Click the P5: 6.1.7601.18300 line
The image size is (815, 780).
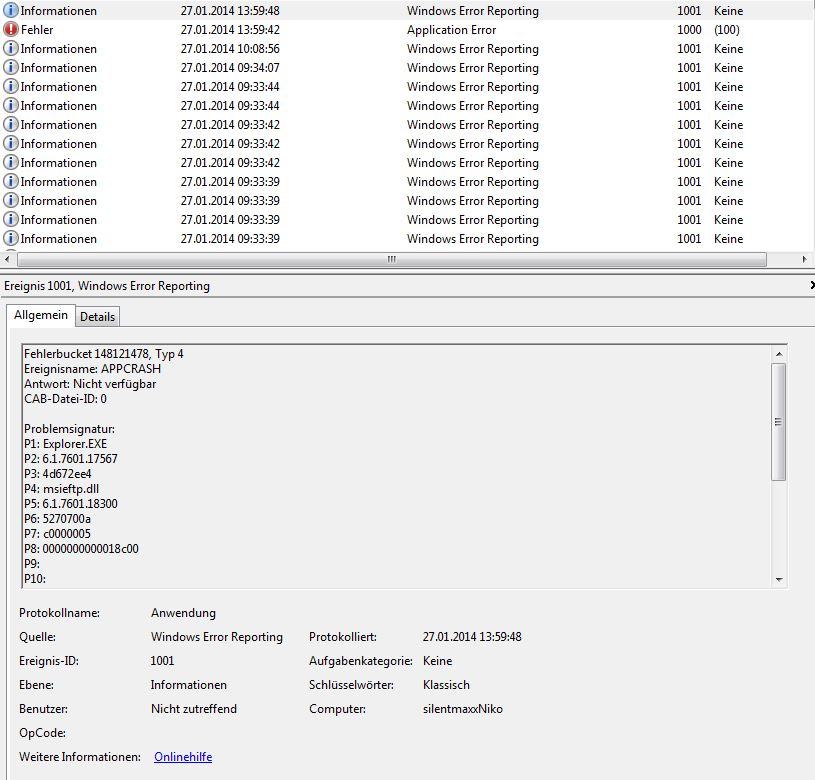pyautogui.click(x=71, y=504)
